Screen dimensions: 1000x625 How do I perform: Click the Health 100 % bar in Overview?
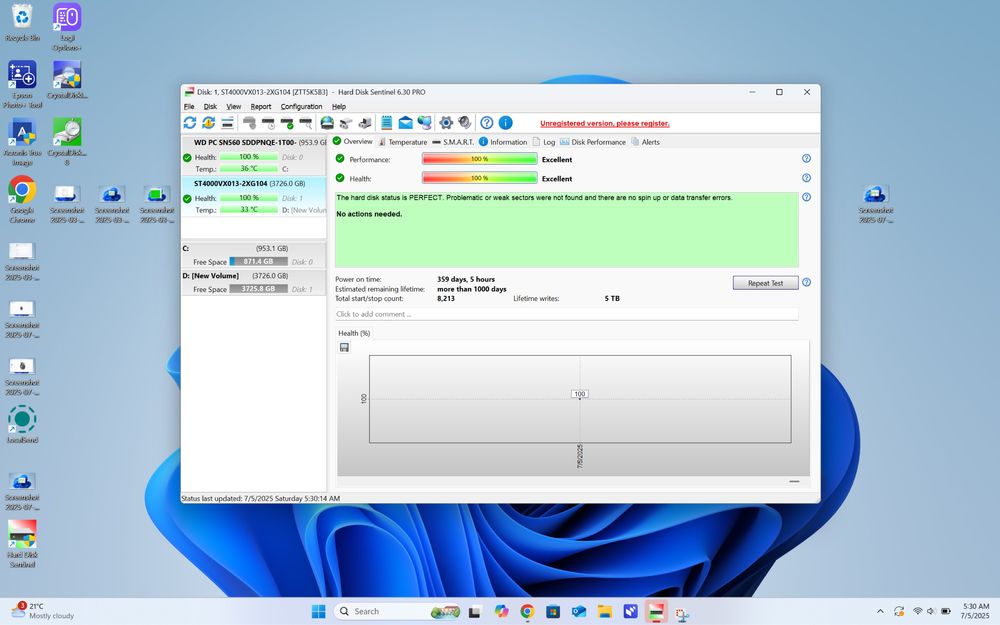480,179
